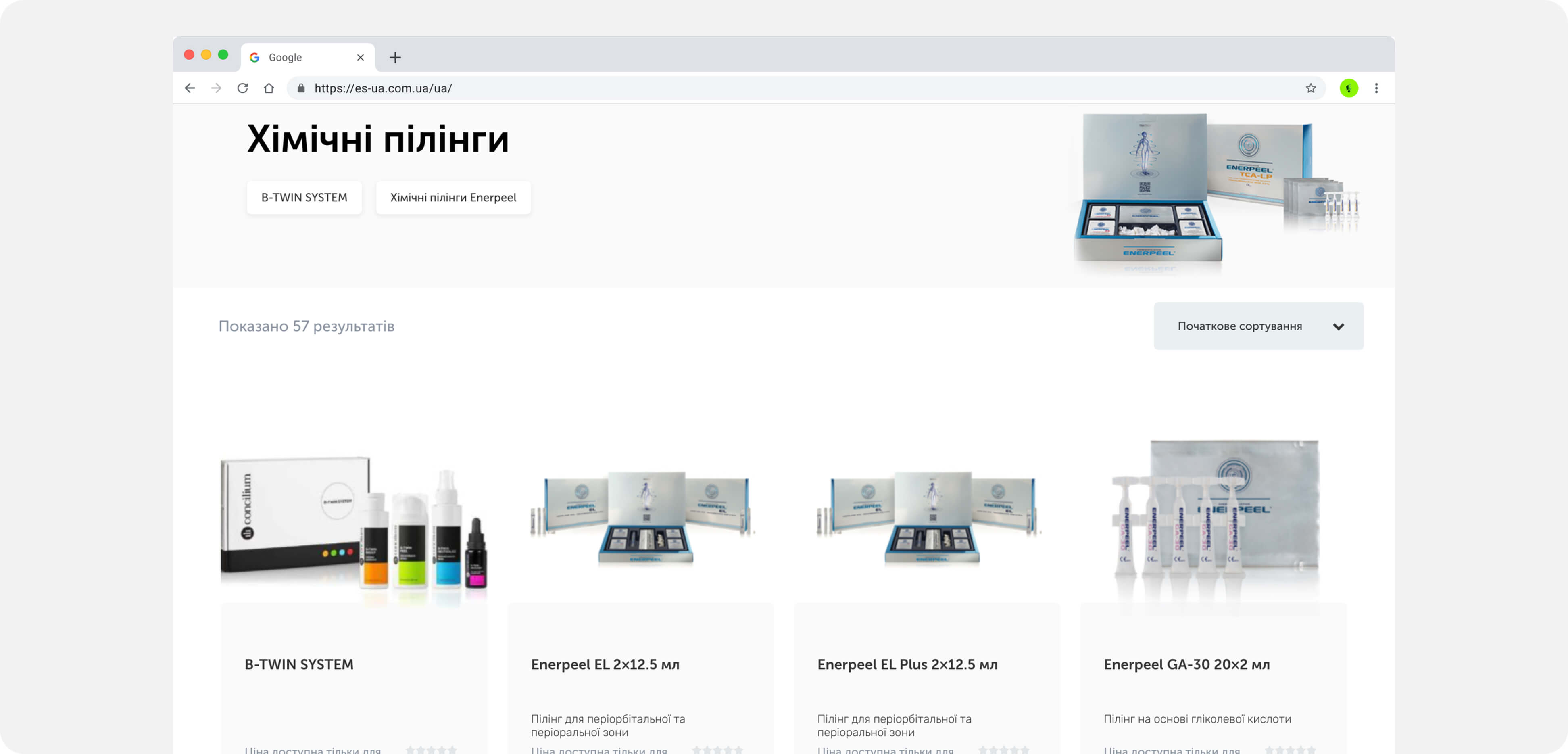
Task: Click the browser back arrow
Action: tap(190, 88)
